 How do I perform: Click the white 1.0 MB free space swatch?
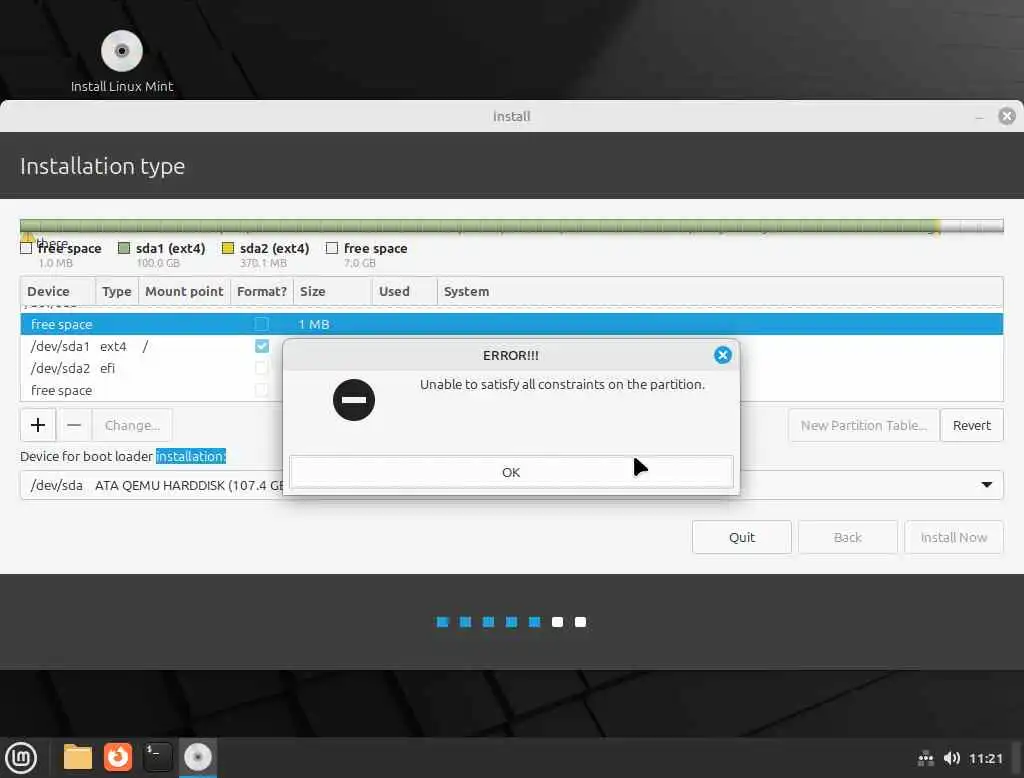(x=26, y=248)
